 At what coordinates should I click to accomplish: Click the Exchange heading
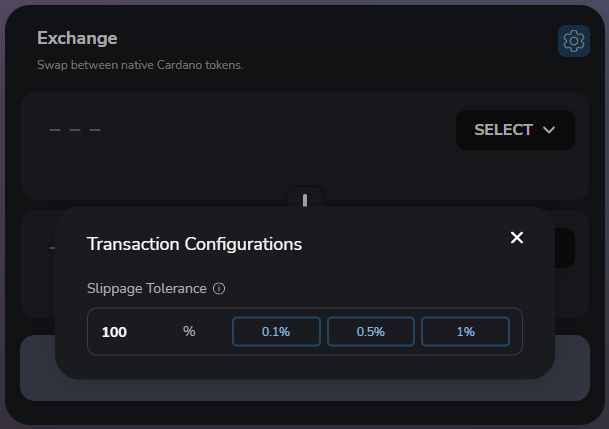pyautogui.click(x=77, y=38)
